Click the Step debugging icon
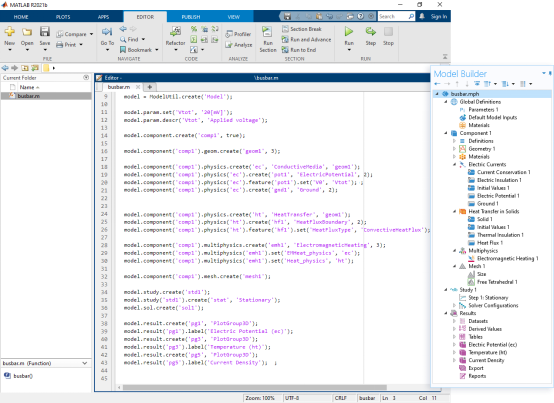Viewport: 554px width, 403px height. coord(370,32)
